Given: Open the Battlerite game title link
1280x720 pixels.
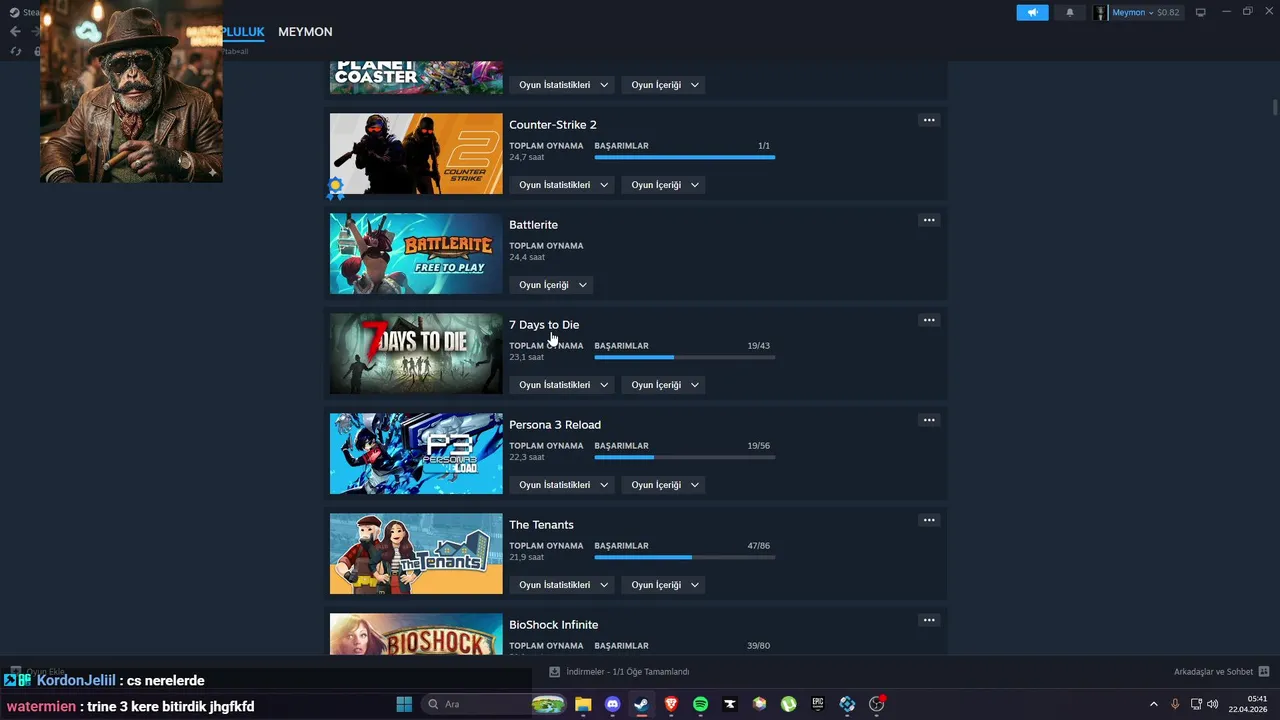Looking at the screenshot, I should pos(533,225).
